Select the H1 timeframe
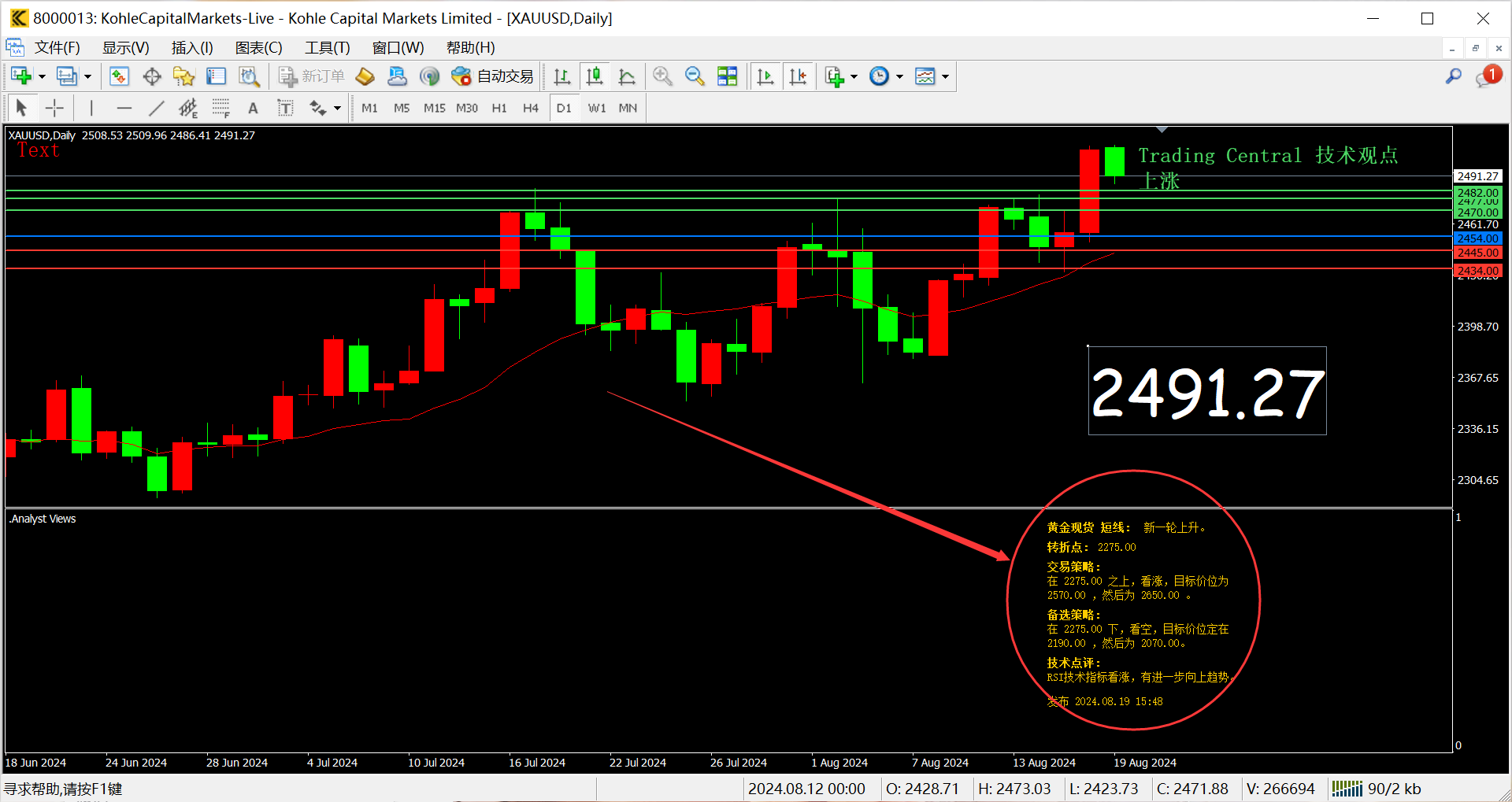Viewport: 1512px width, 802px height. (x=499, y=108)
